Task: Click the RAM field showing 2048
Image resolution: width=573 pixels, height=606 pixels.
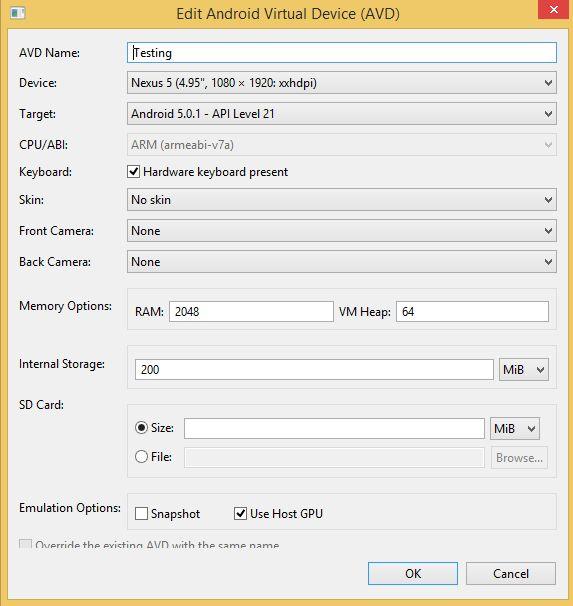Action: click(x=251, y=312)
